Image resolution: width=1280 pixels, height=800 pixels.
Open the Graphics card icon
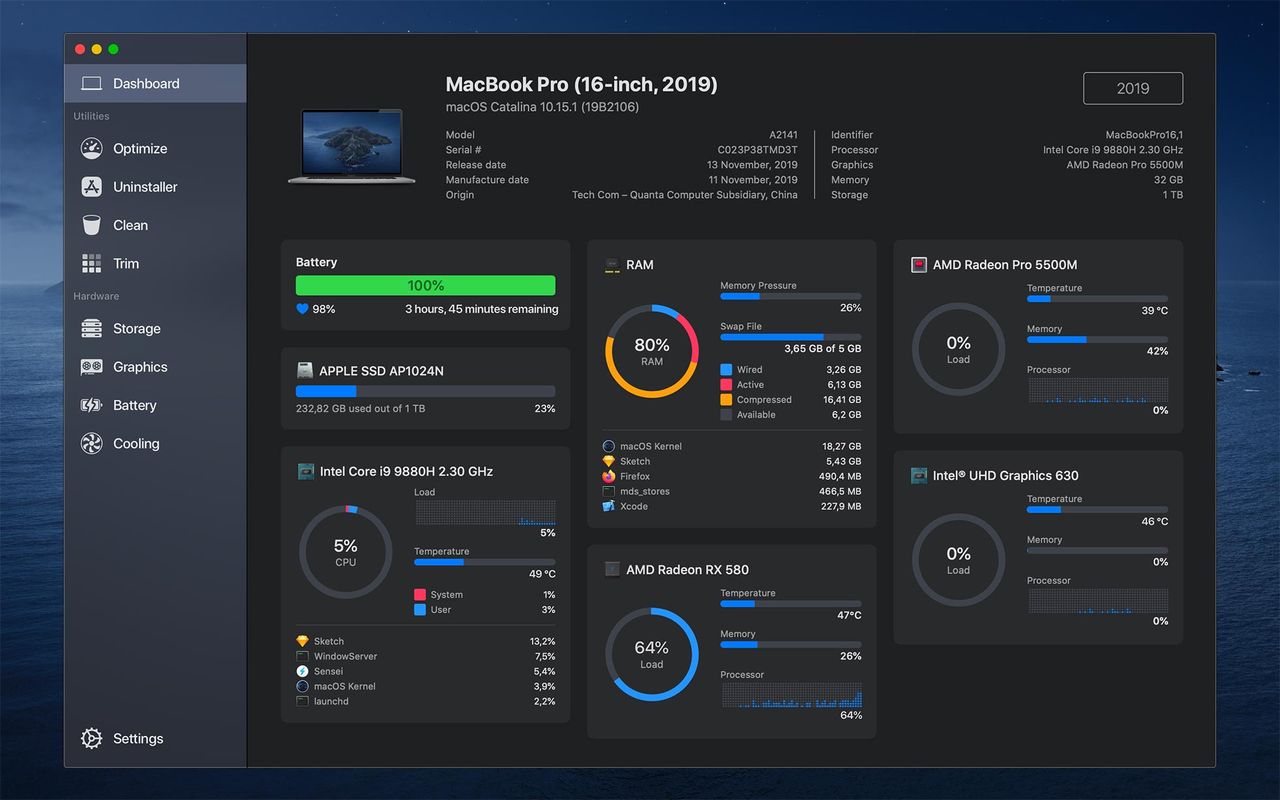[92, 367]
